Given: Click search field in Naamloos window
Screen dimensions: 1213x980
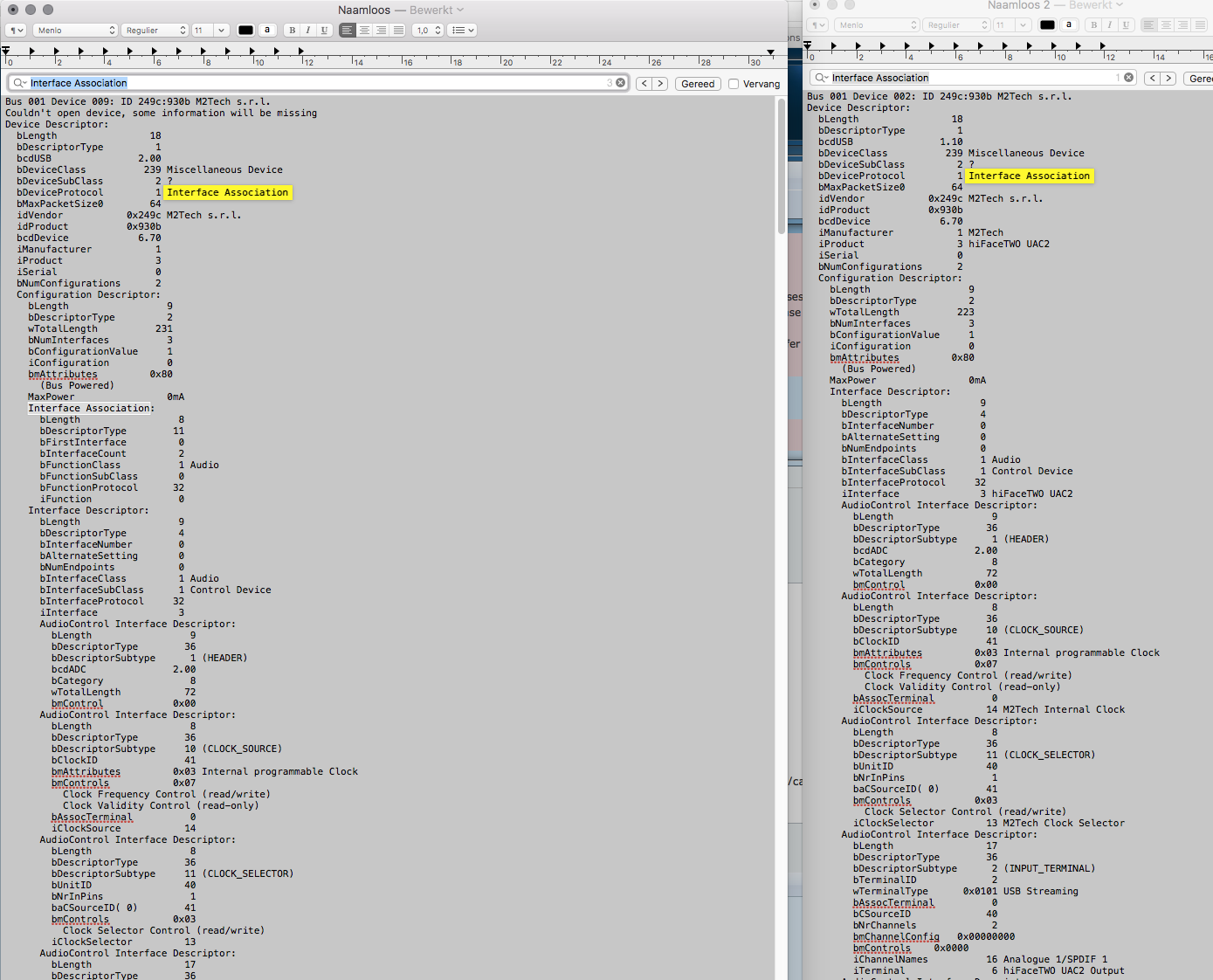Looking at the screenshot, I should coord(317,83).
